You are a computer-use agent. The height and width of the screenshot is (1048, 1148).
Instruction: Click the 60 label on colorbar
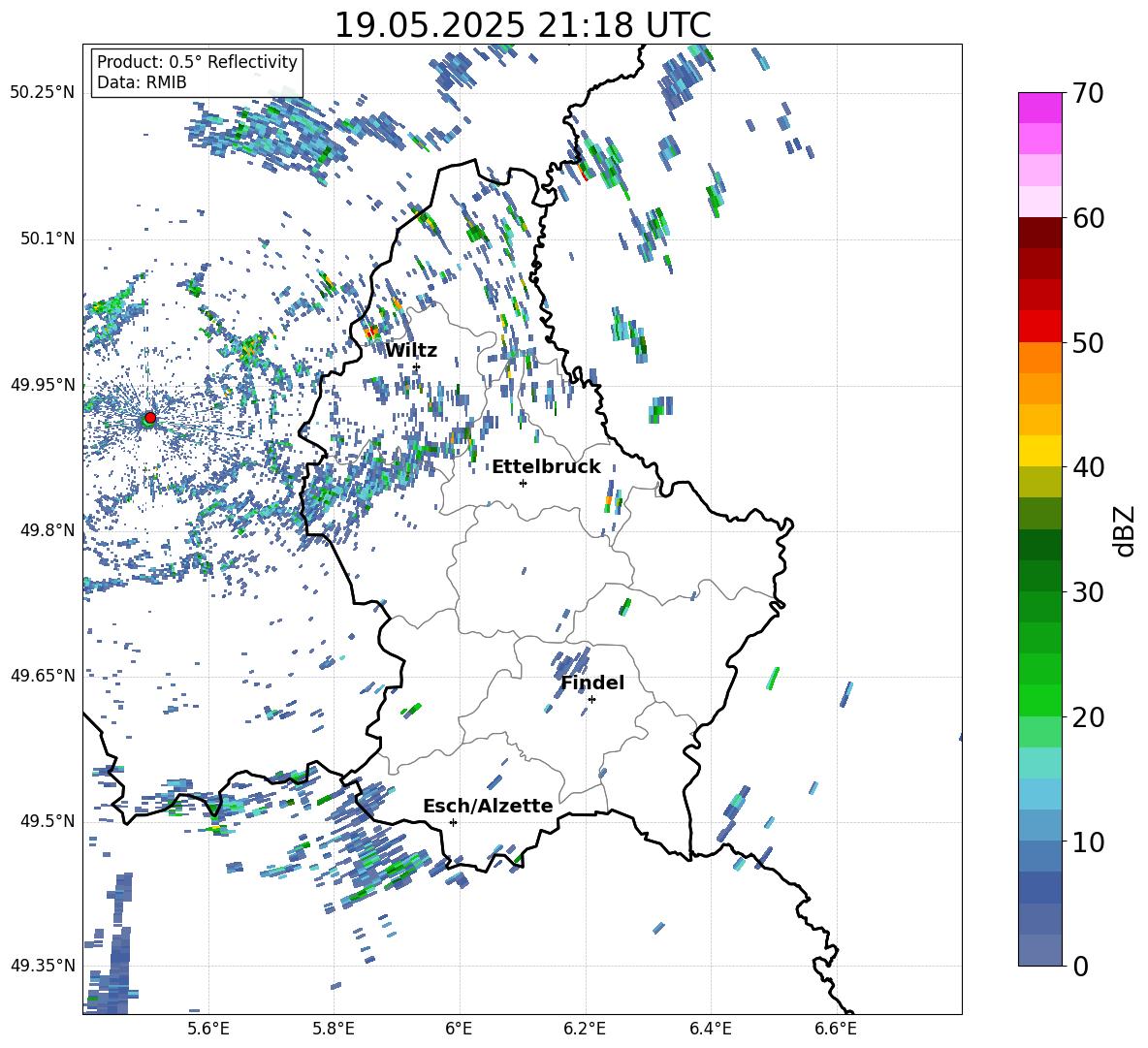pyautogui.click(x=1087, y=218)
